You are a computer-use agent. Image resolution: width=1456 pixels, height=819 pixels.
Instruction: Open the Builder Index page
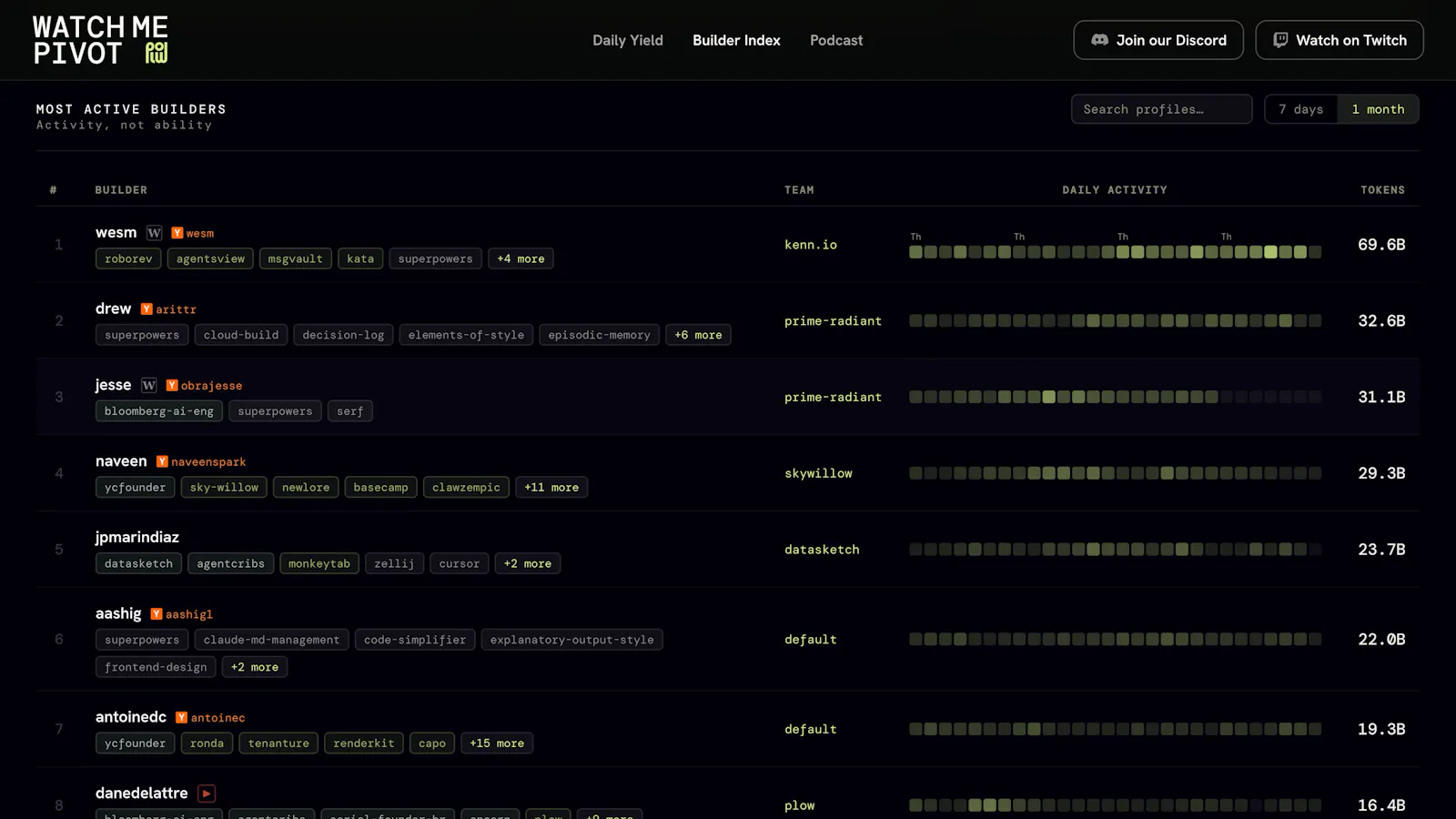[736, 40]
